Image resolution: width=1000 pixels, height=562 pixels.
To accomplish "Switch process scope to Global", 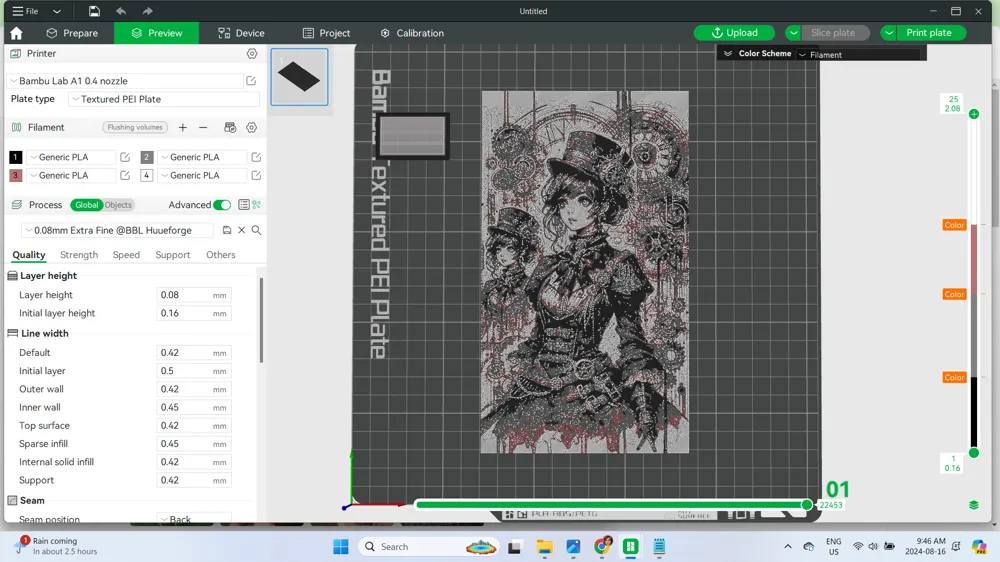I will coord(87,205).
